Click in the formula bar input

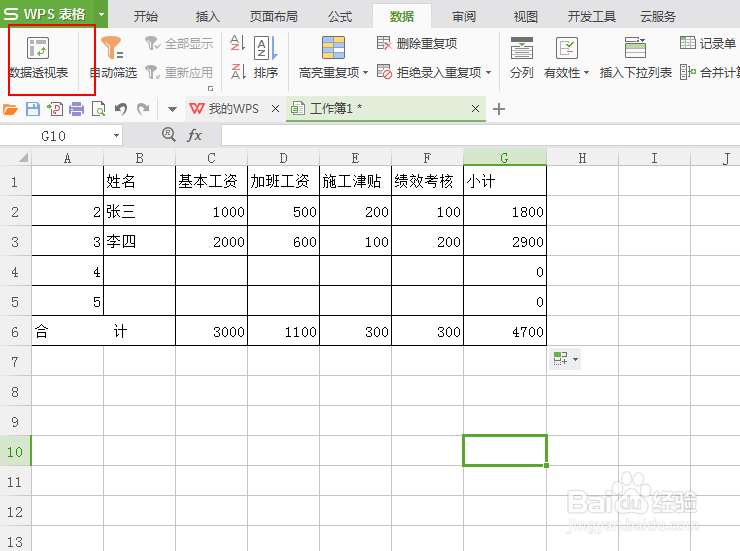(x=480, y=136)
